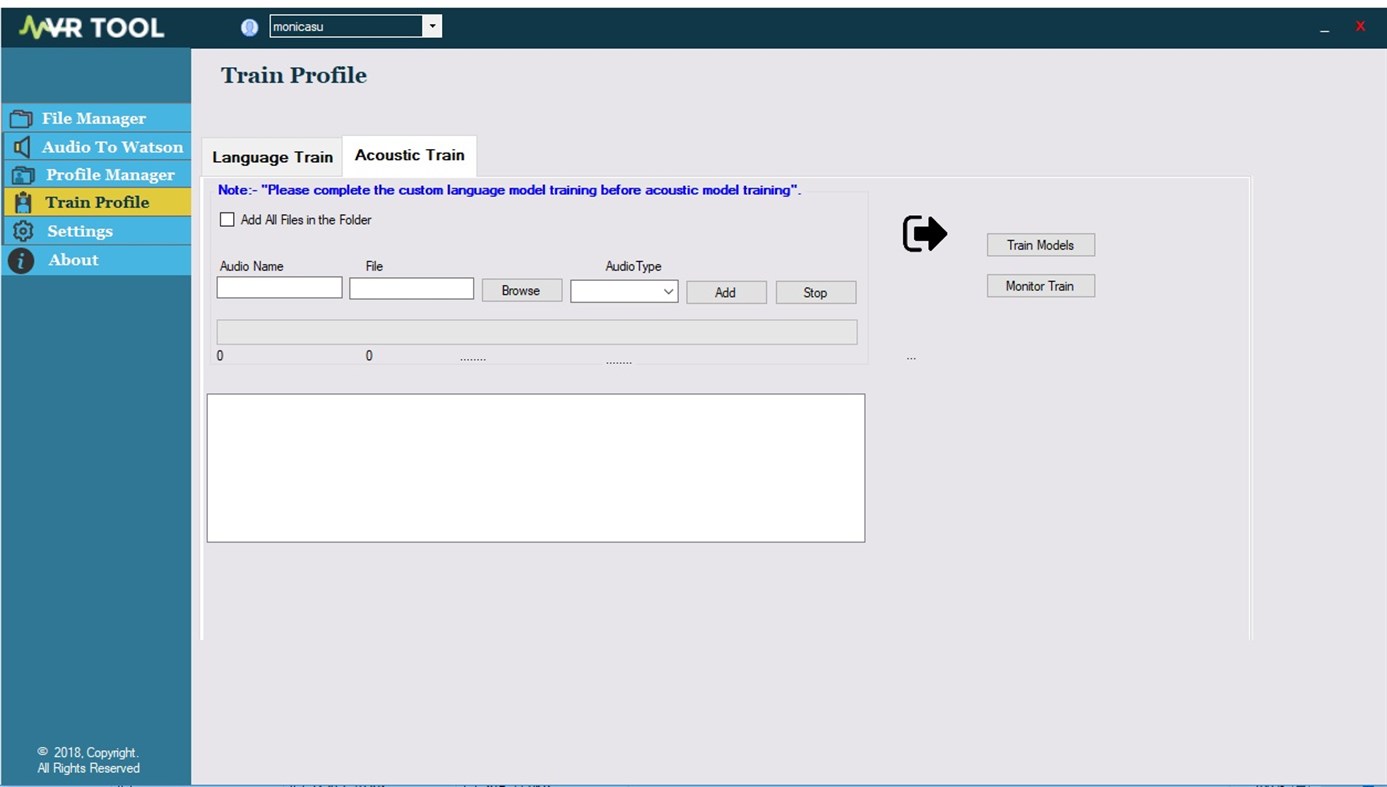1387x787 pixels.
Task: Click the black export arrow icon
Action: click(x=923, y=233)
